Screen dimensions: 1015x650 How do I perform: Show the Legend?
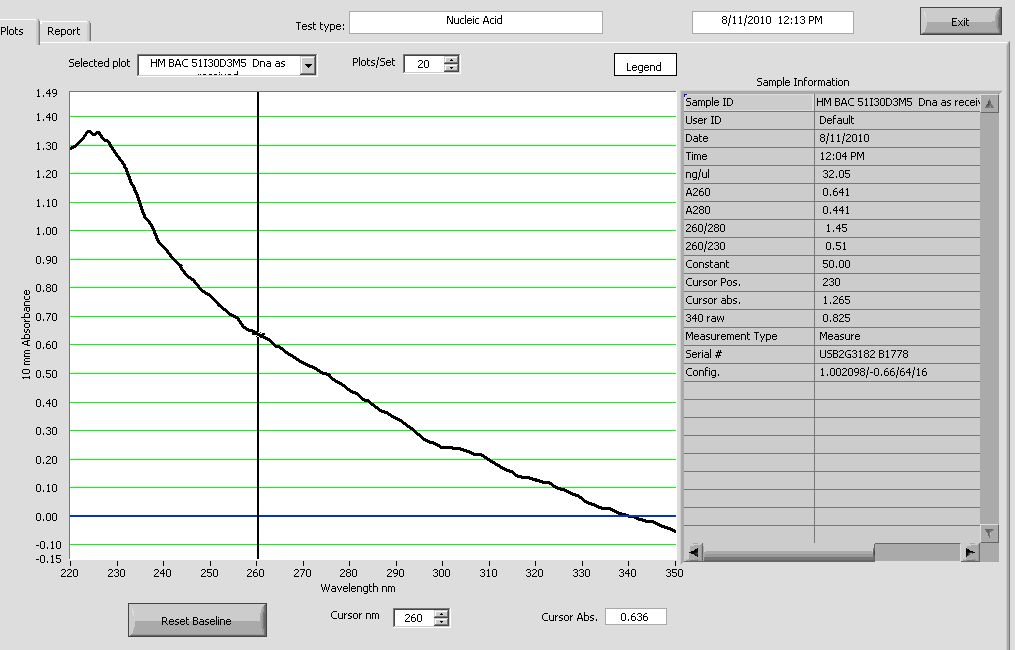coord(645,65)
